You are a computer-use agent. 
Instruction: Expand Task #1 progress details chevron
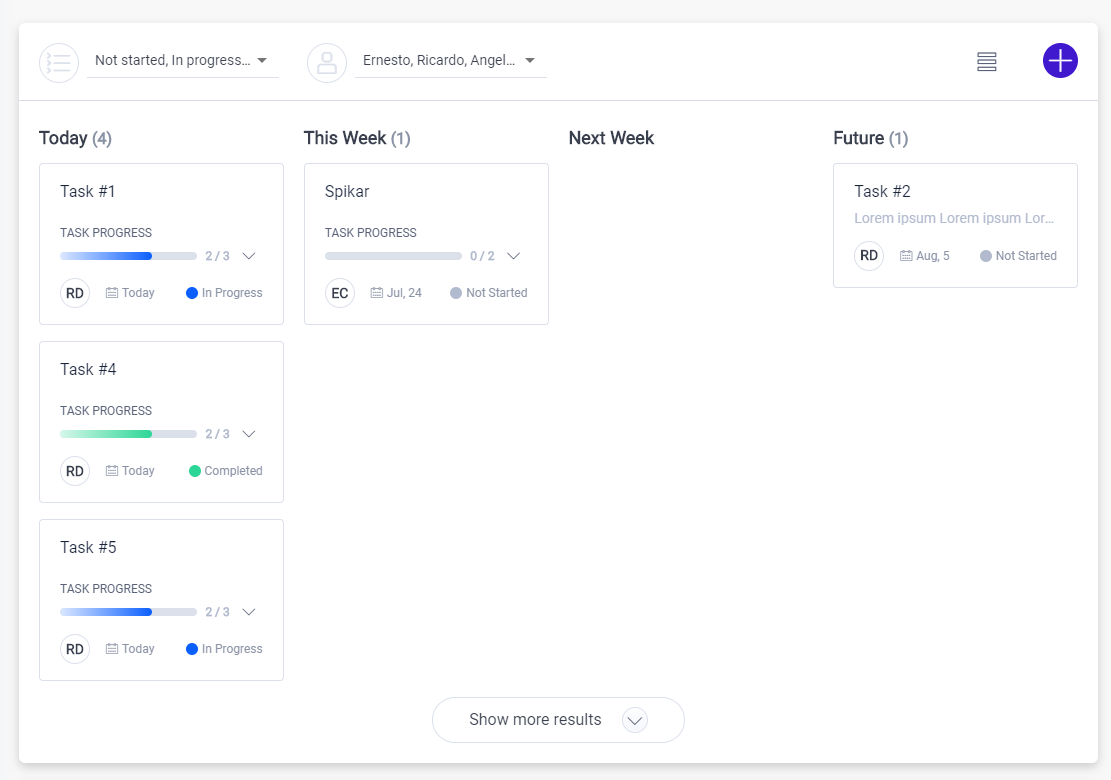click(x=249, y=256)
